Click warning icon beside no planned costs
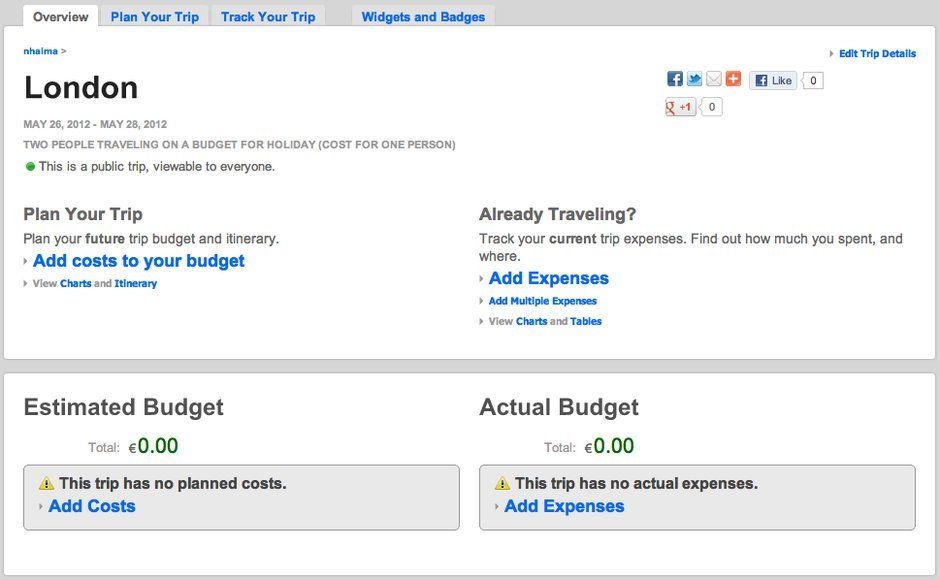940x579 pixels. 46,483
